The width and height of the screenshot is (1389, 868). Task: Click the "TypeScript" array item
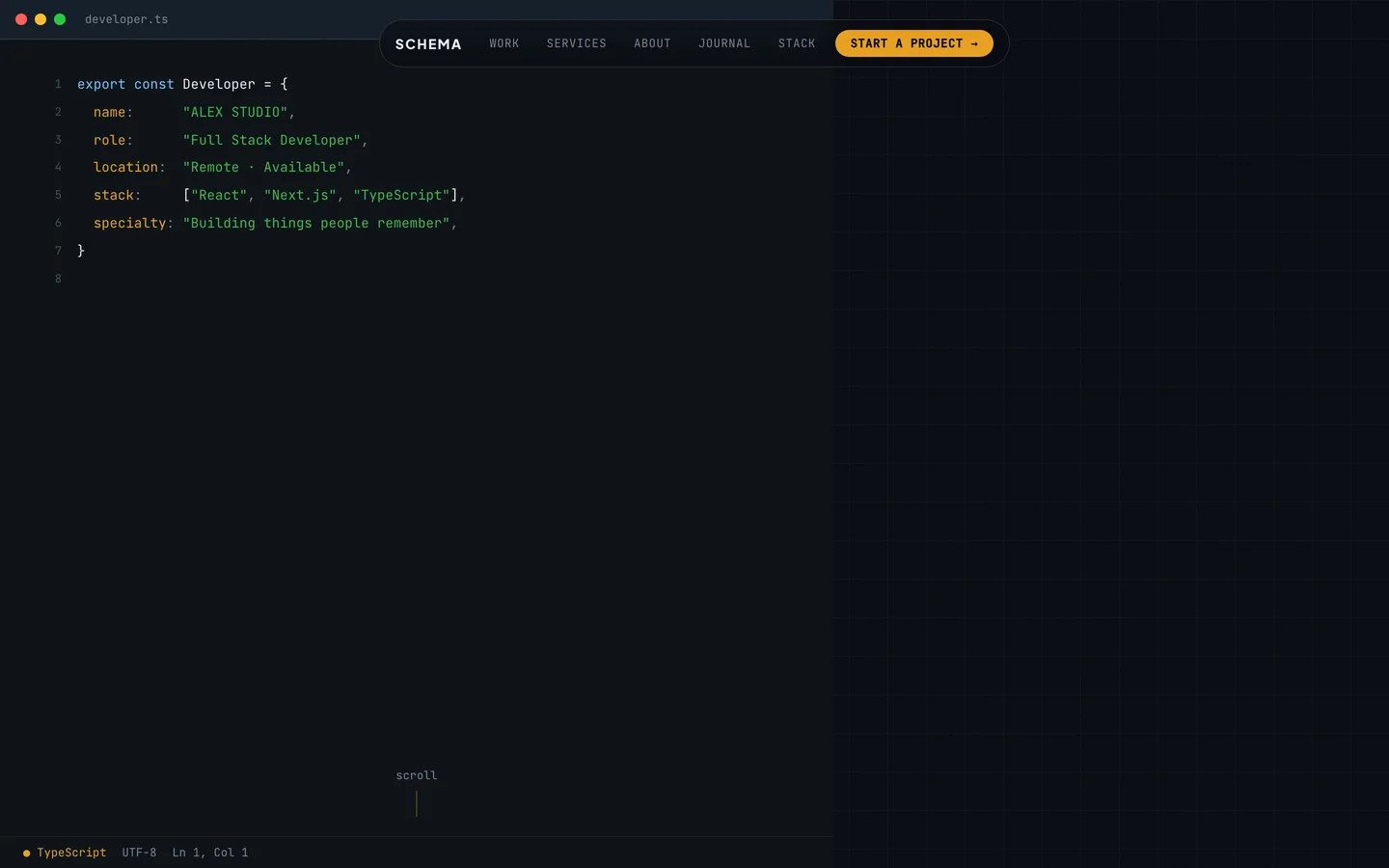[x=401, y=195]
